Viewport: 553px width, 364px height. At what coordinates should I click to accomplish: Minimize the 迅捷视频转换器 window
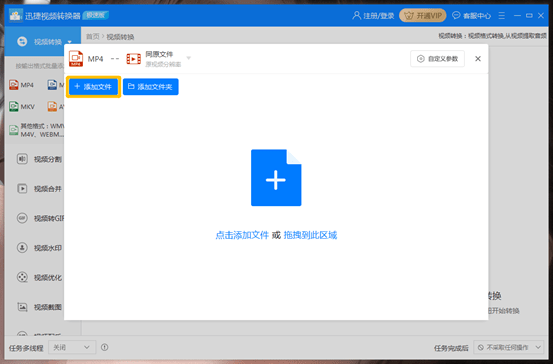(x=517, y=16)
